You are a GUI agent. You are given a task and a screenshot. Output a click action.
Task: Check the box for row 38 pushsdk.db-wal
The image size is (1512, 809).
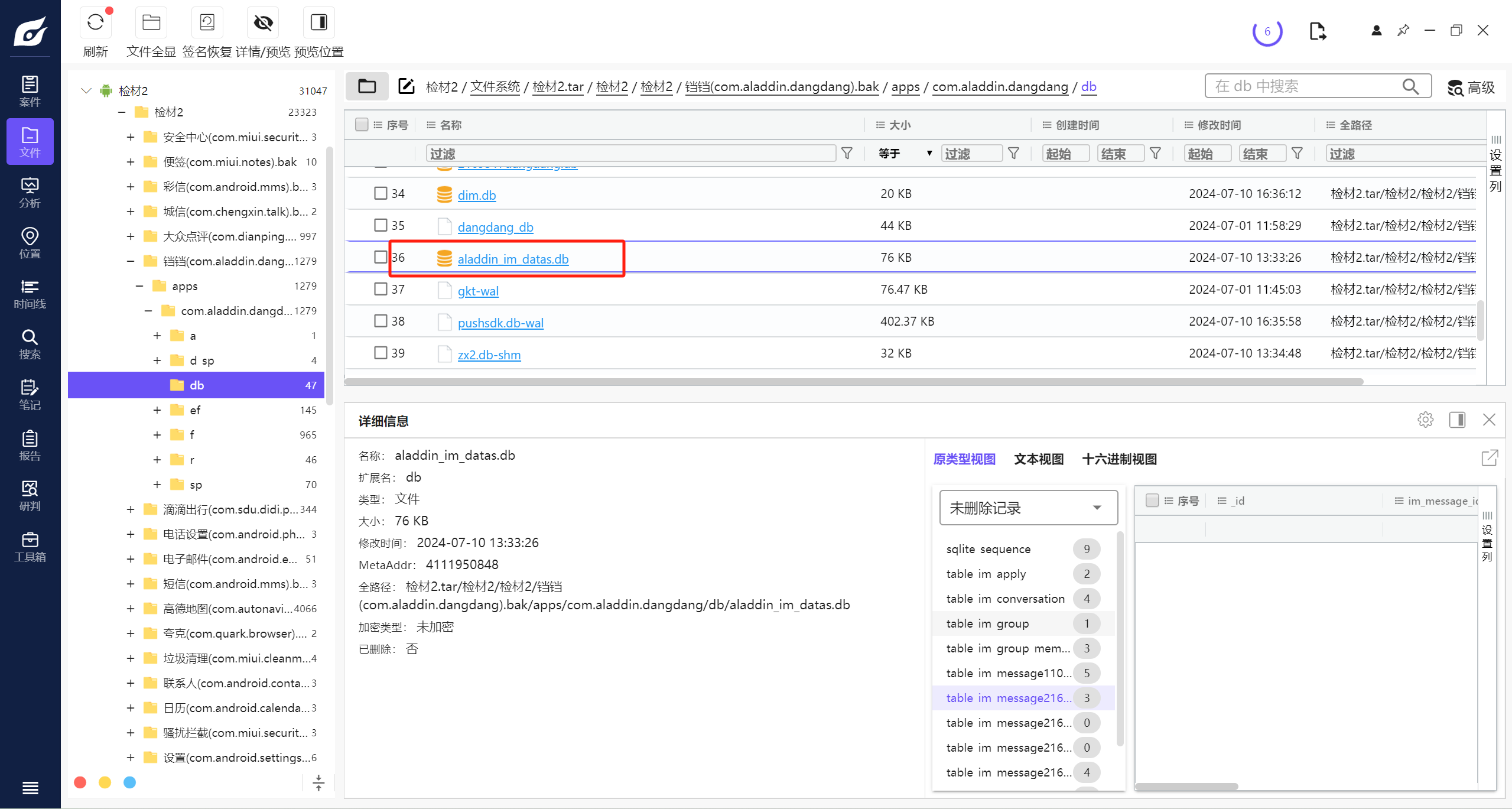[381, 321]
